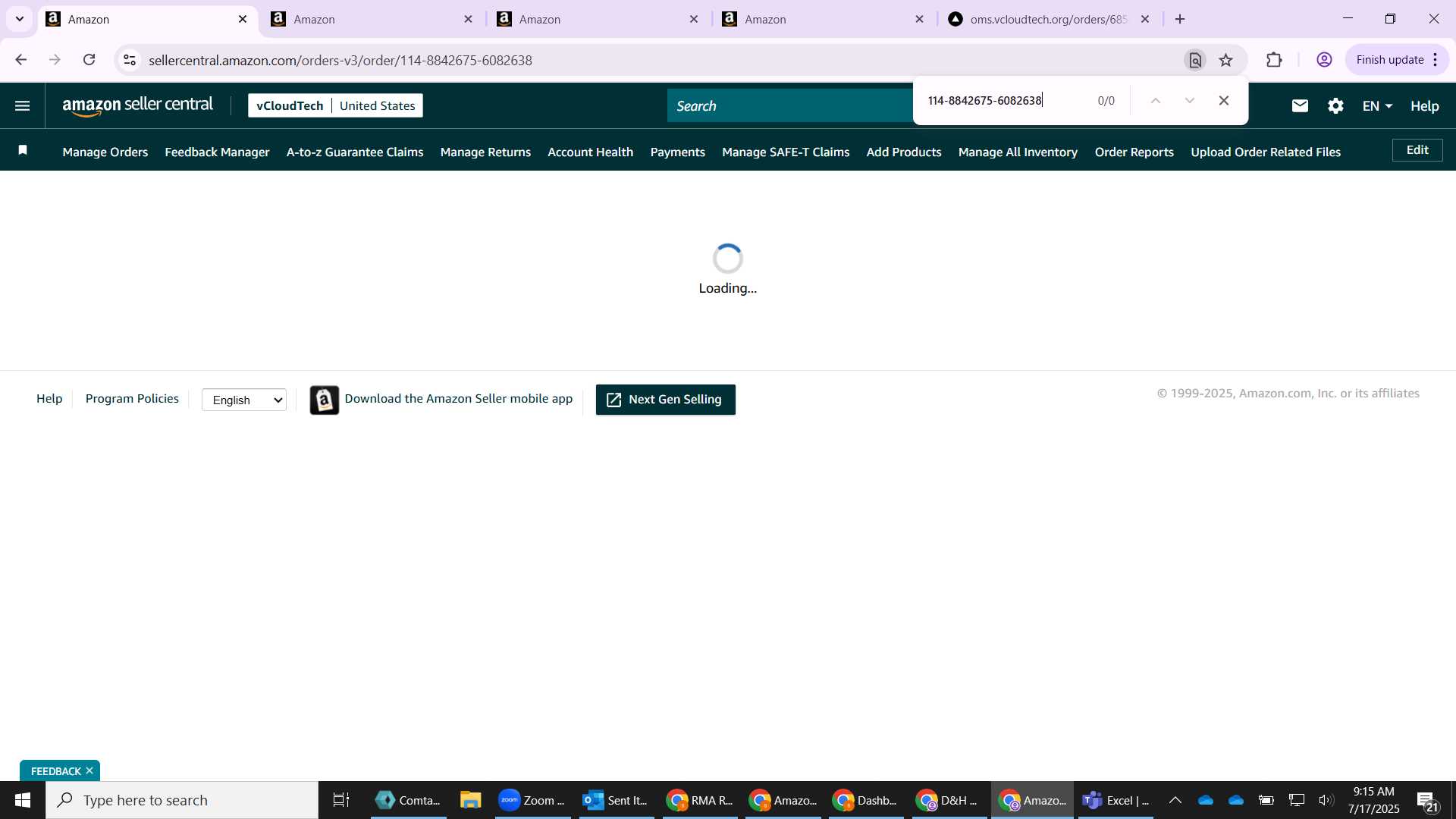Click the find-in-page icon in address bar
The width and height of the screenshot is (1456, 819).
point(1195,60)
